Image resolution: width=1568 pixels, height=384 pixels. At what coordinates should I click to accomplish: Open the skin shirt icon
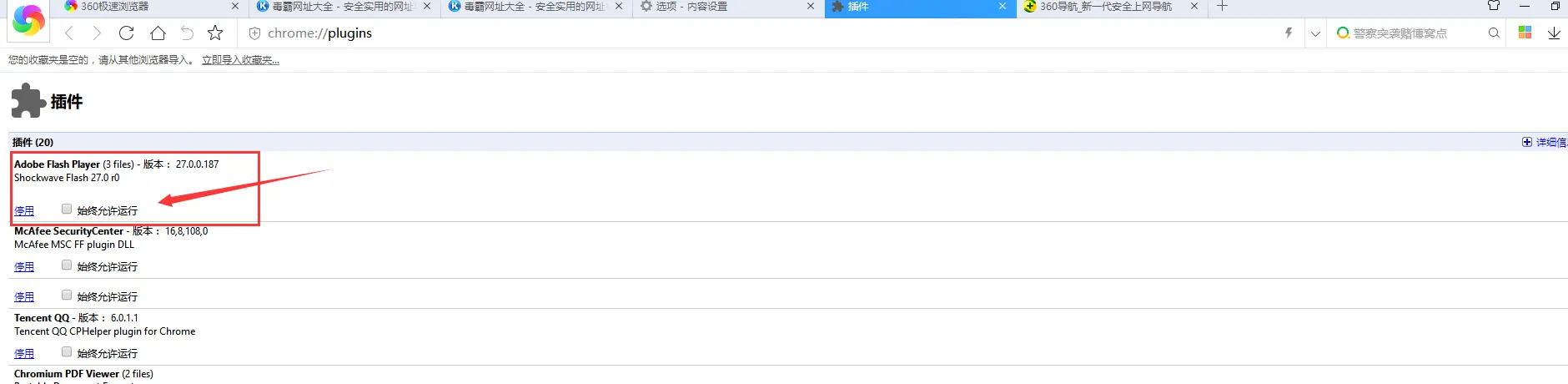(x=1494, y=6)
